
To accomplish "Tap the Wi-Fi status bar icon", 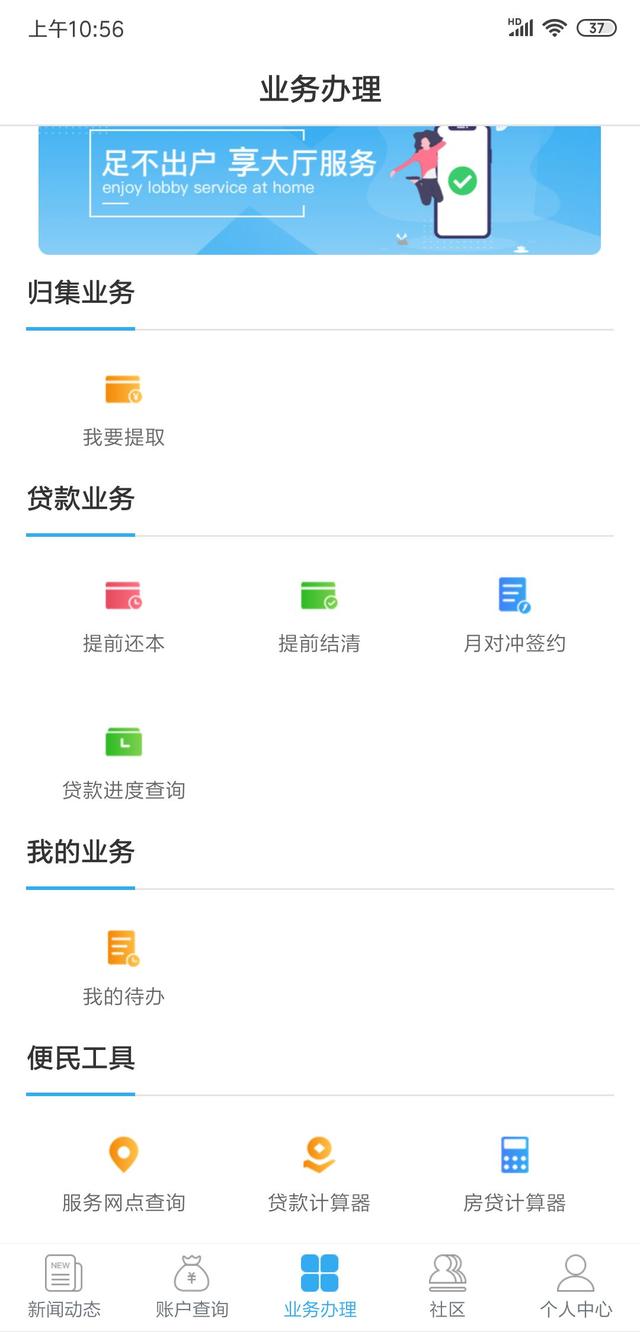I will (554, 28).
